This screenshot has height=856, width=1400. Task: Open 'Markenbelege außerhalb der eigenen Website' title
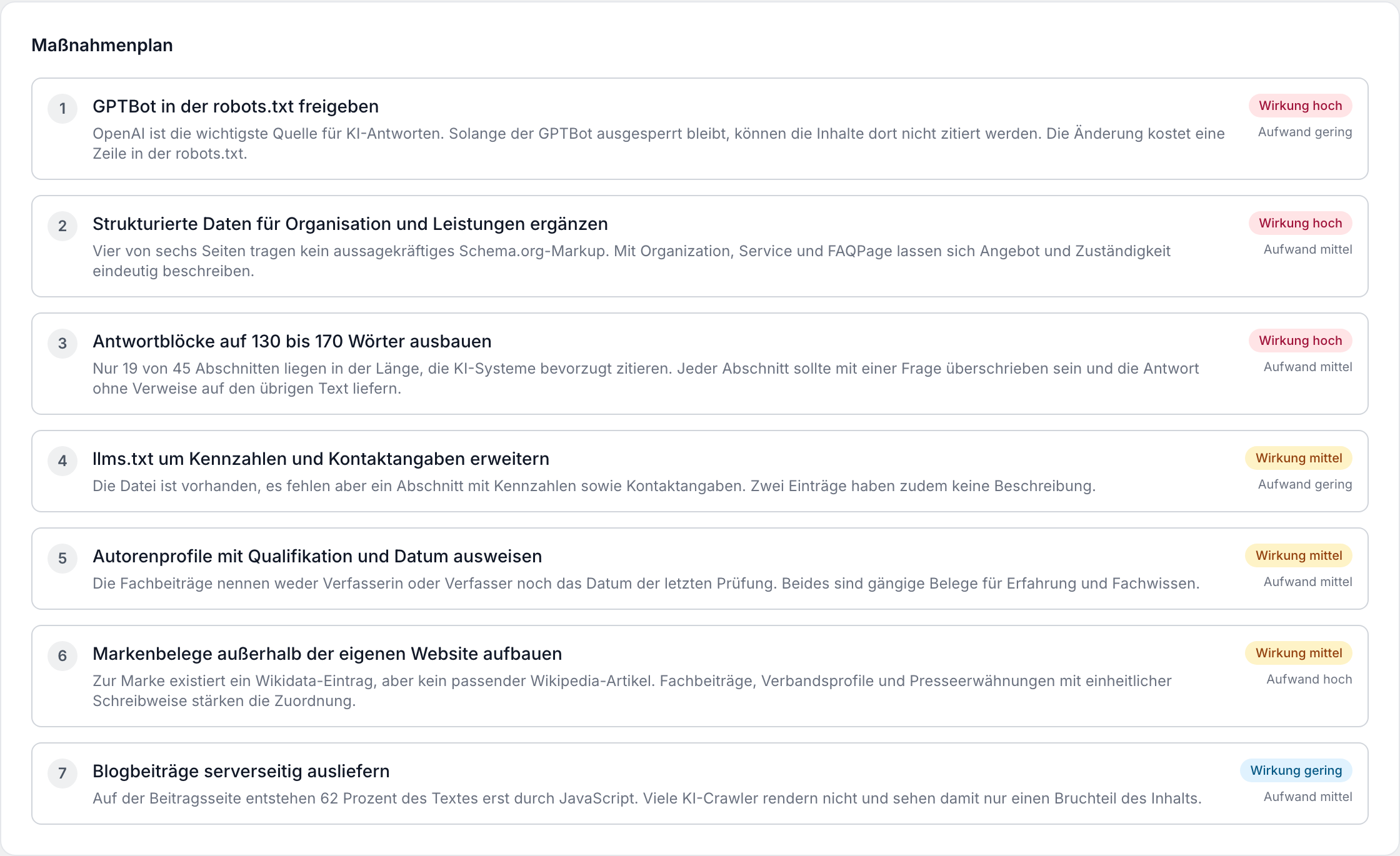(327, 654)
